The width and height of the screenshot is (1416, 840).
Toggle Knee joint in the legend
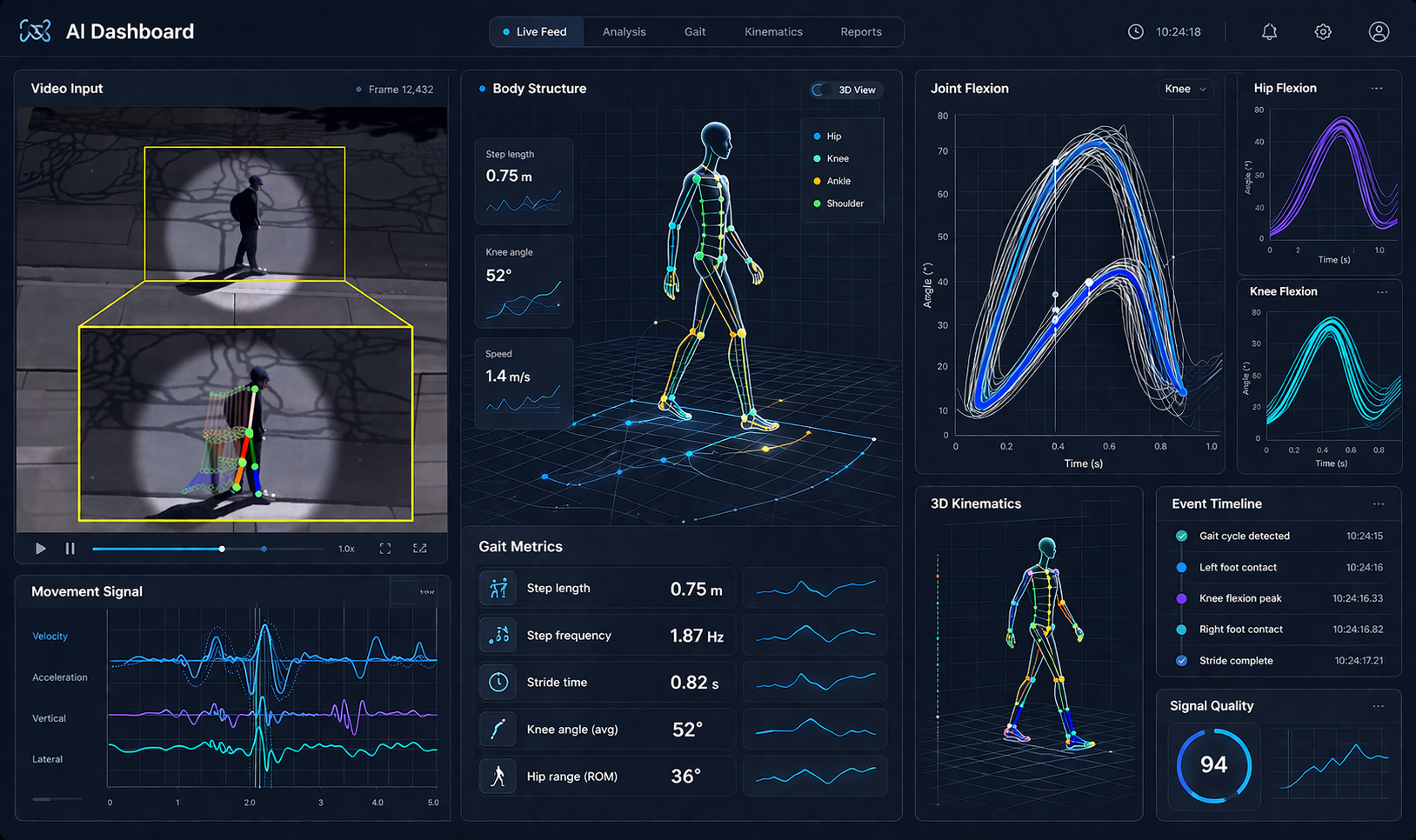click(831, 158)
